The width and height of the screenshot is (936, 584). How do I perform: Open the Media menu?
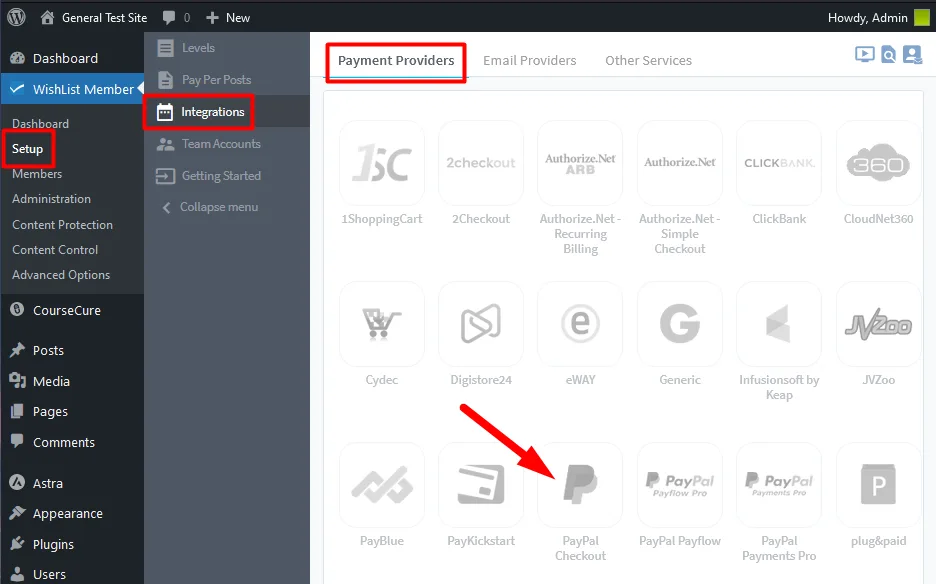[x=72, y=381]
